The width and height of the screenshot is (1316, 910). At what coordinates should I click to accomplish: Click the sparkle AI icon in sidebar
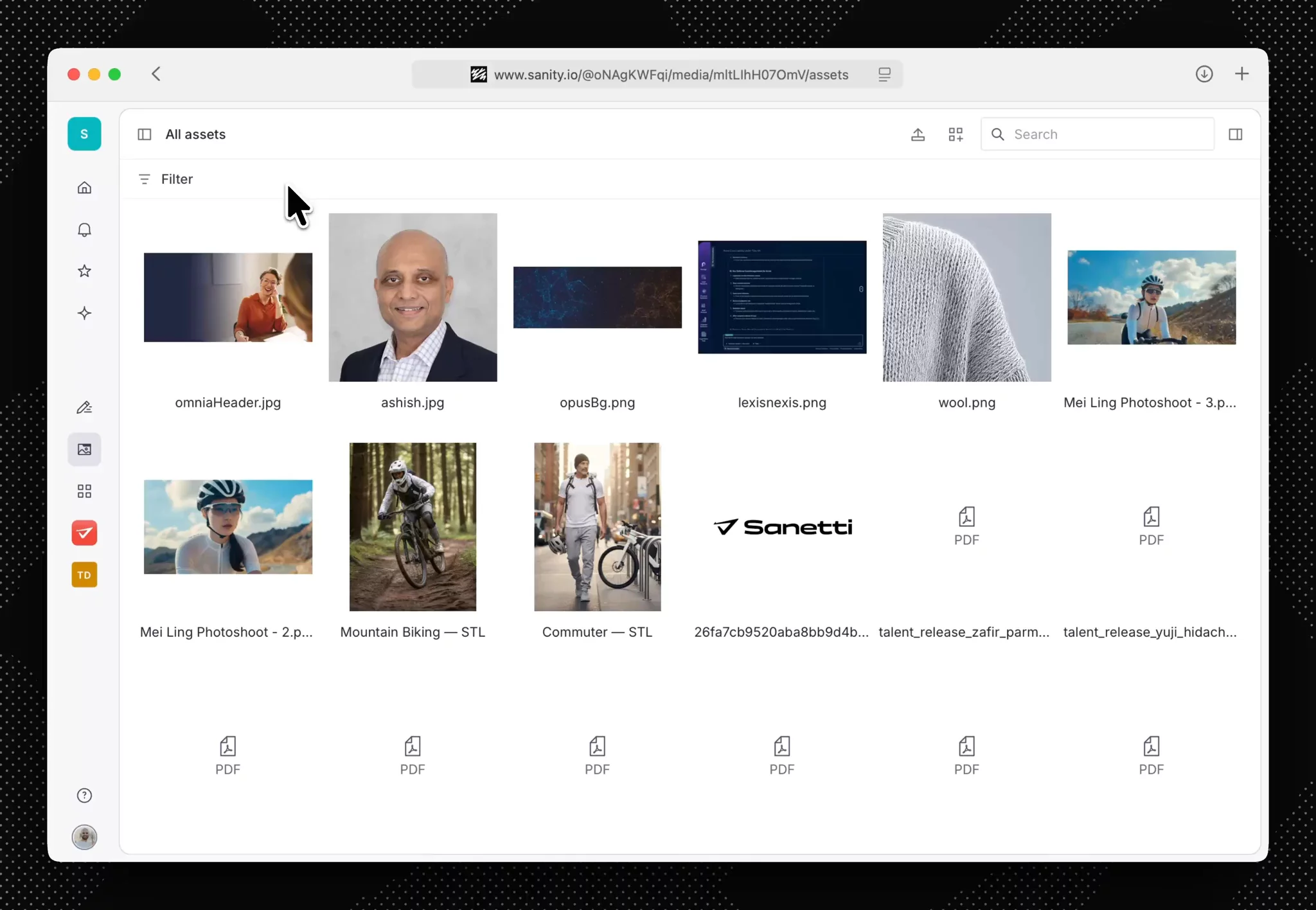(x=84, y=314)
